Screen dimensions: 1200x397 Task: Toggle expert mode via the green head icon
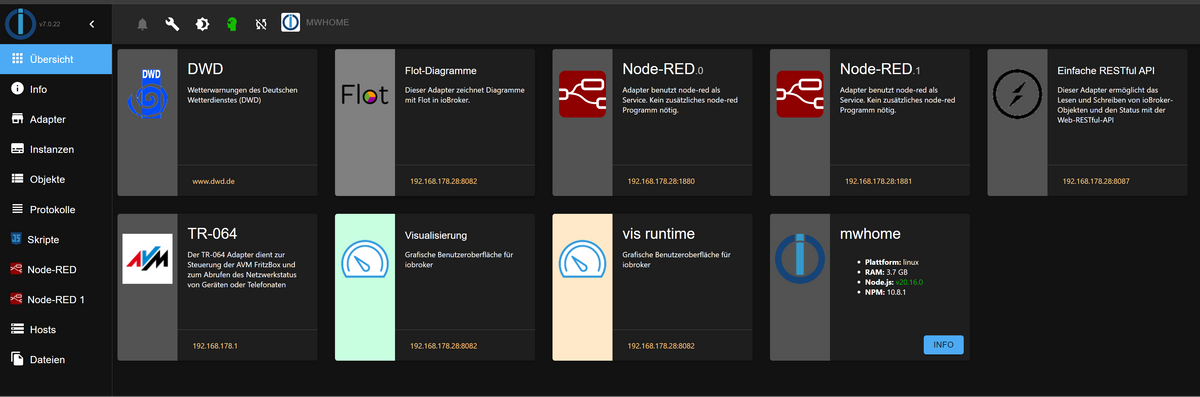point(231,23)
